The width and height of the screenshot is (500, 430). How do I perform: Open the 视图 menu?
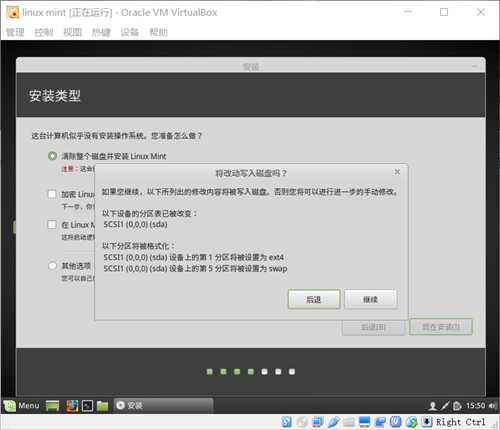click(72, 32)
